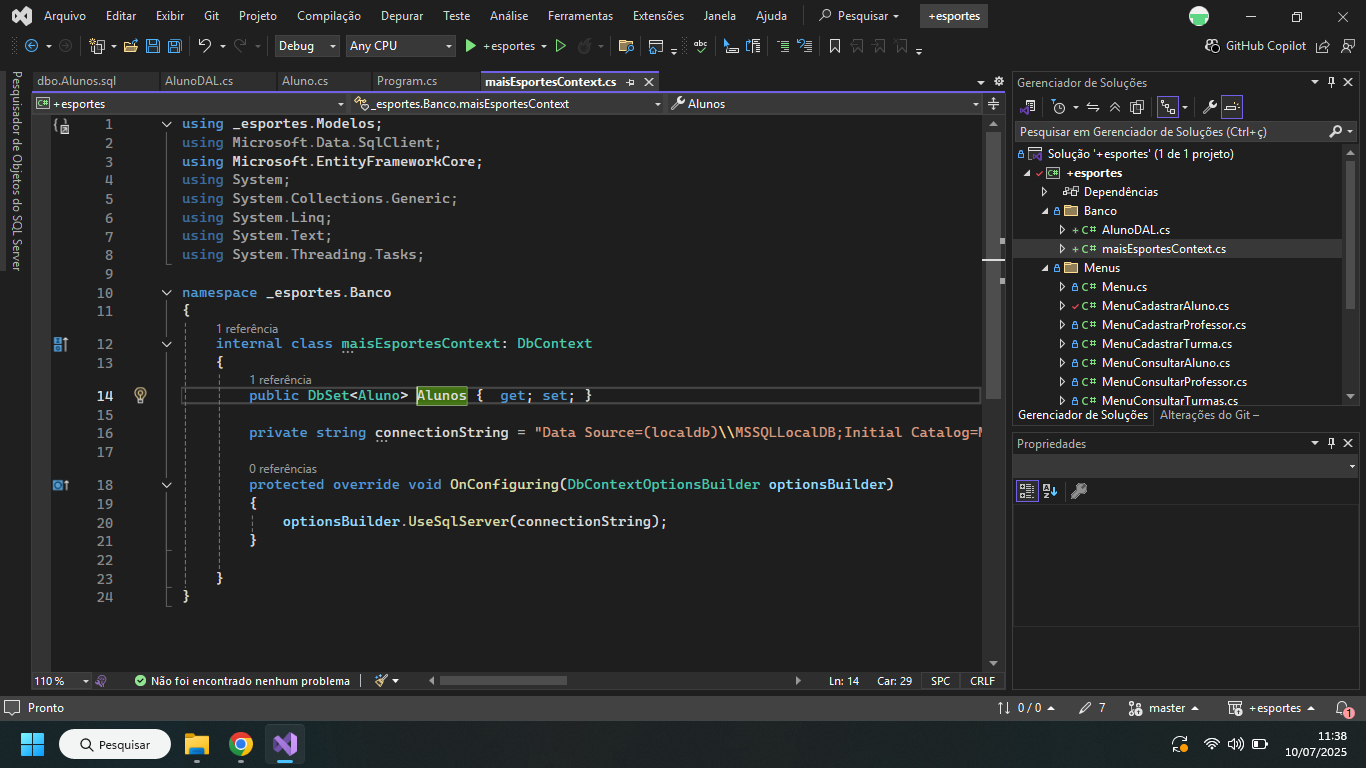Toggle the nested files view button
1366x768 pixels.
coord(1167,107)
